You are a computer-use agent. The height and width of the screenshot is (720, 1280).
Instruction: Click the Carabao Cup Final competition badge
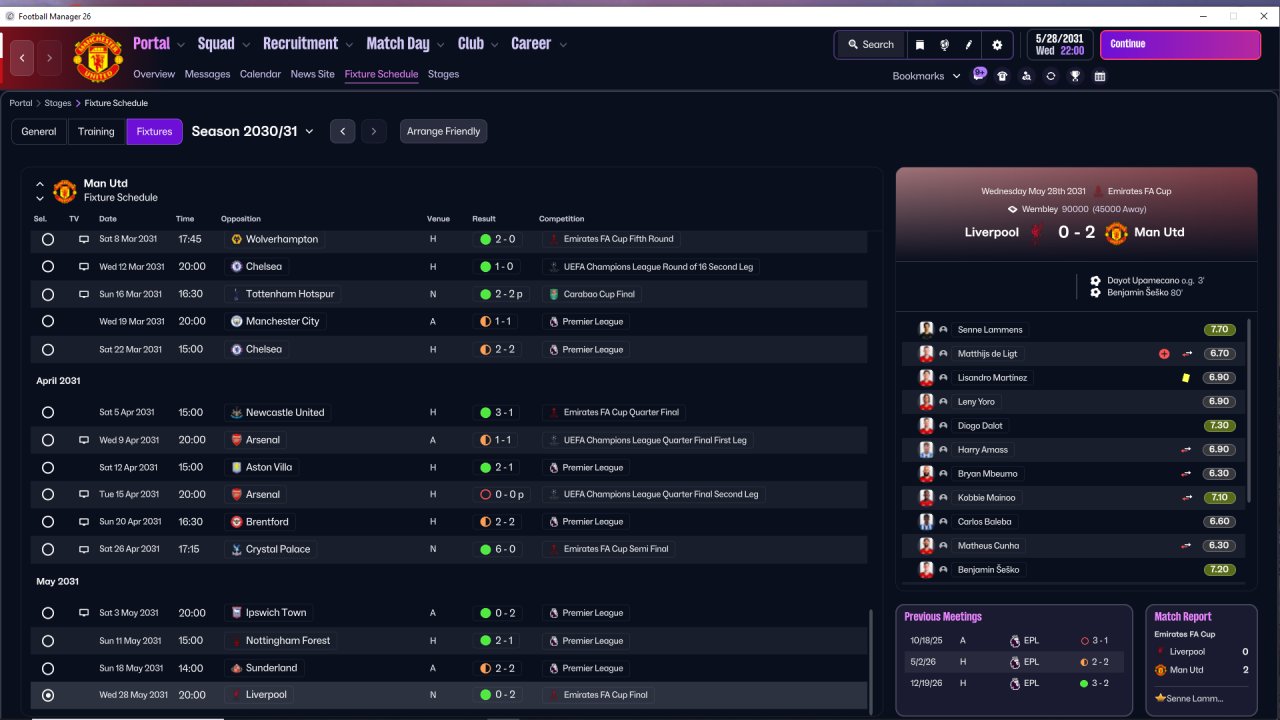coord(553,294)
